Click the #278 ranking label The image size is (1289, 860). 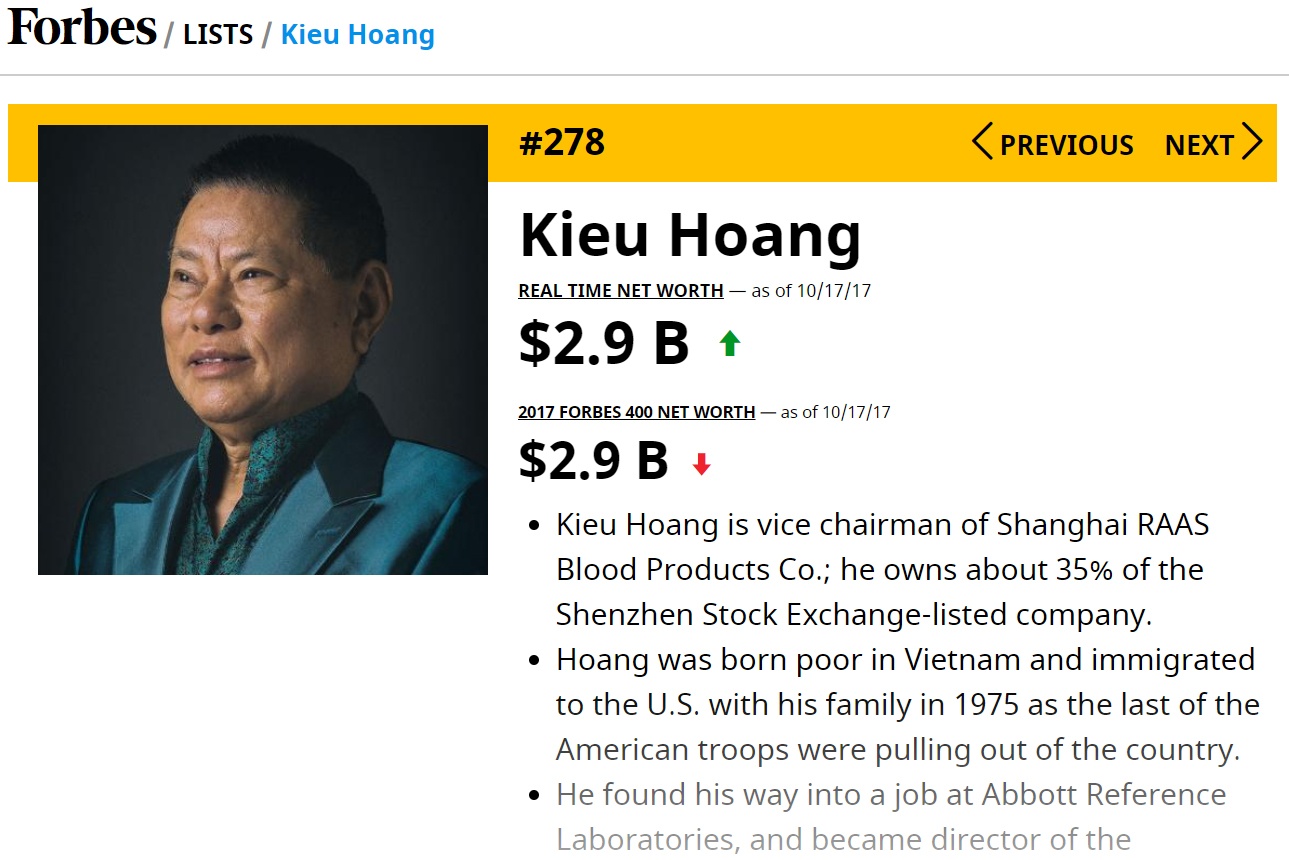coord(561,142)
